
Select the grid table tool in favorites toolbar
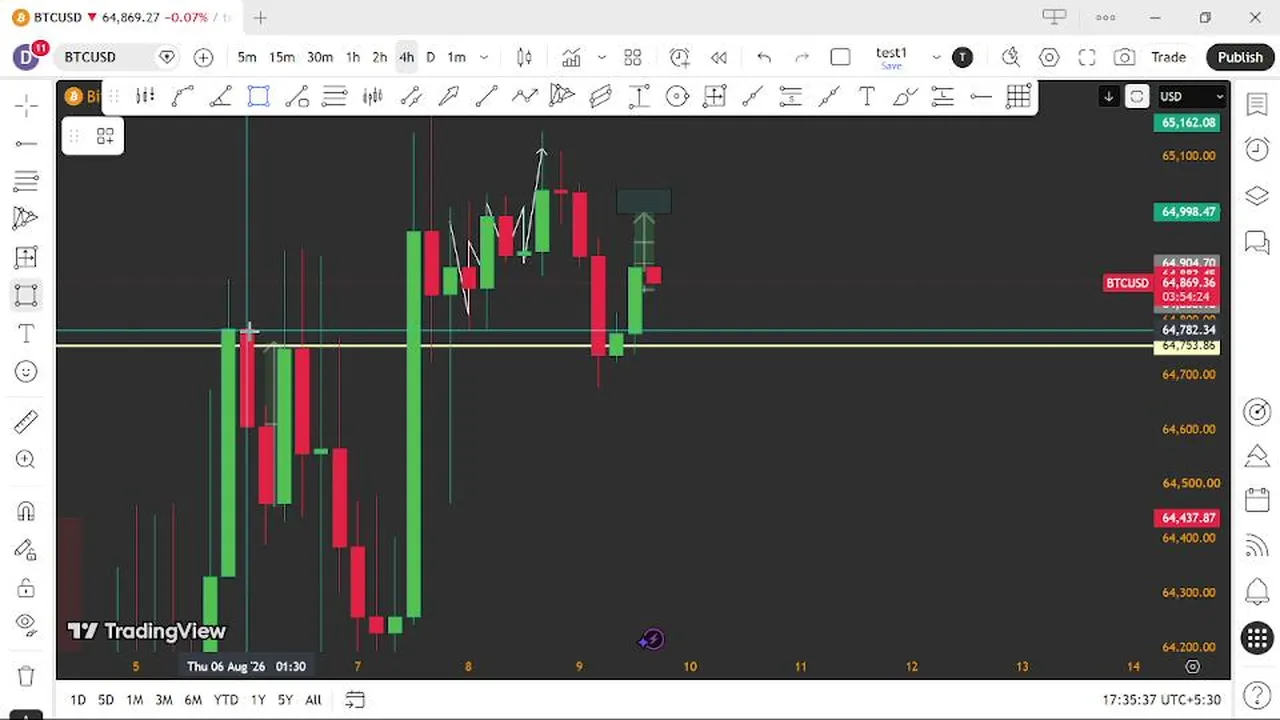point(1018,96)
